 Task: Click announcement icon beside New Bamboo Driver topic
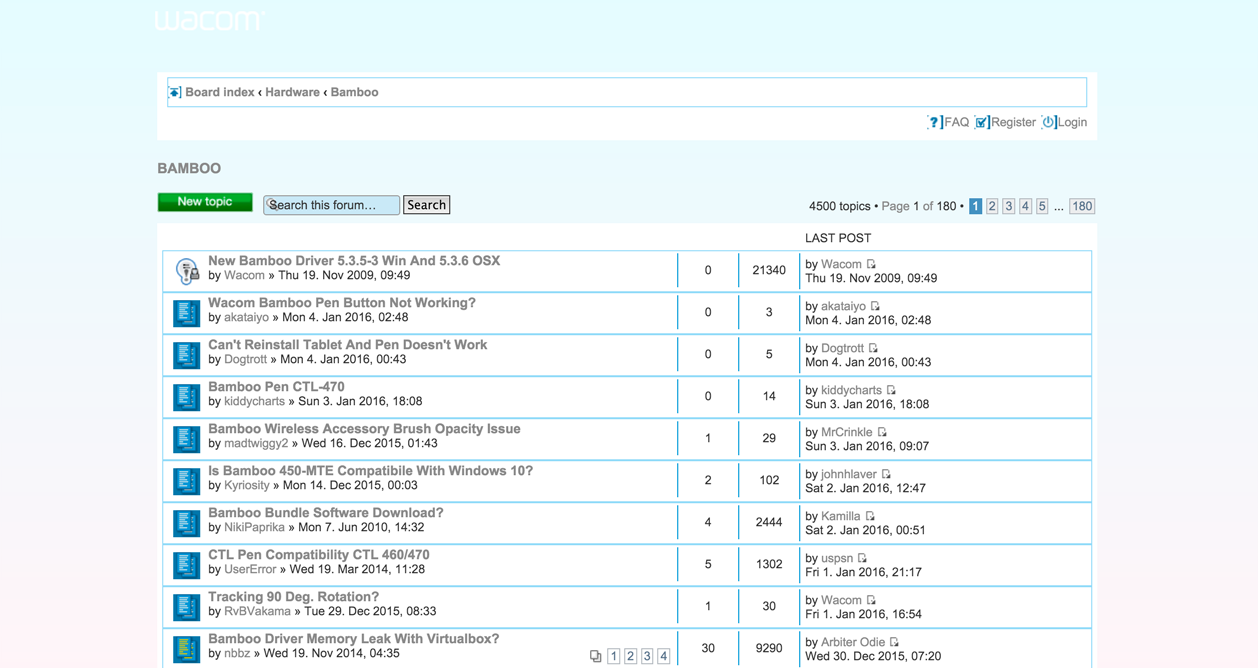(x=187, y=271)
